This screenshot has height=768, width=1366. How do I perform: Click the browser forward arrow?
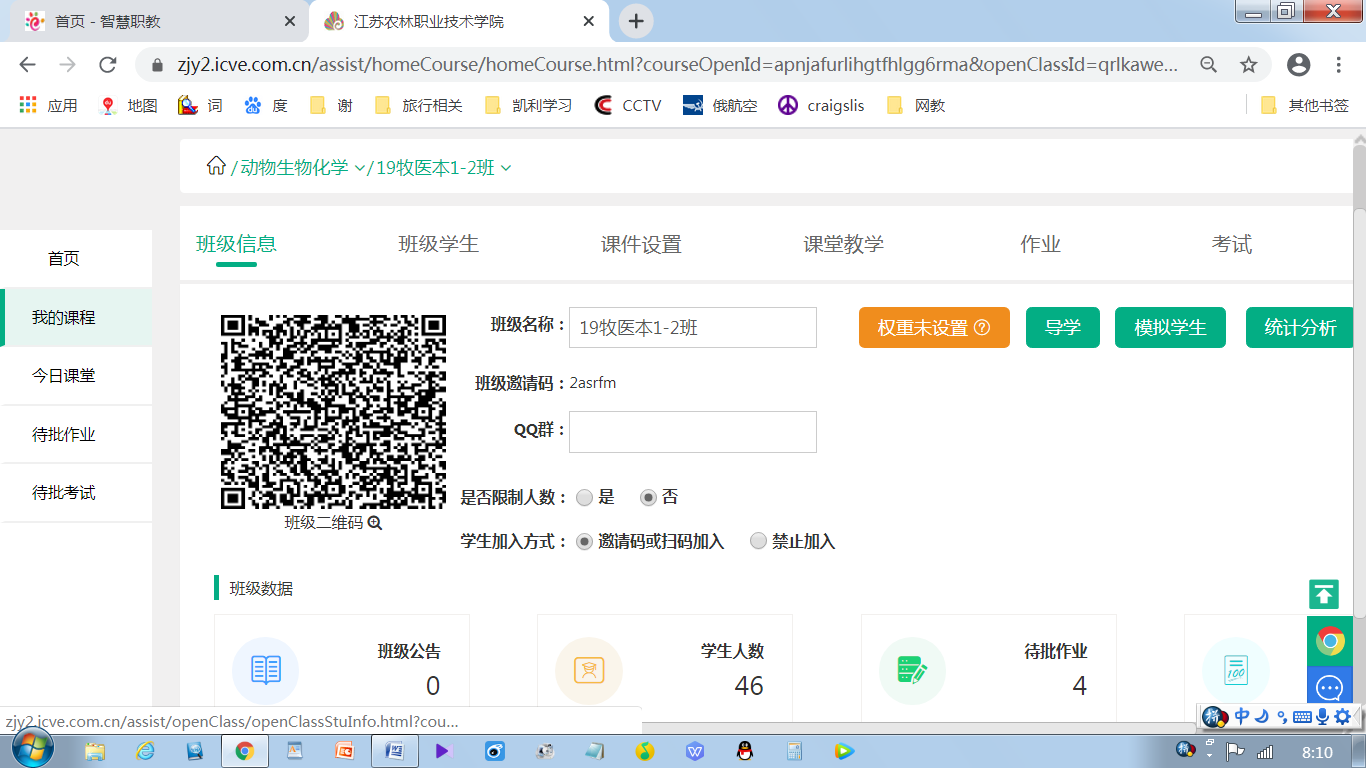67,65
